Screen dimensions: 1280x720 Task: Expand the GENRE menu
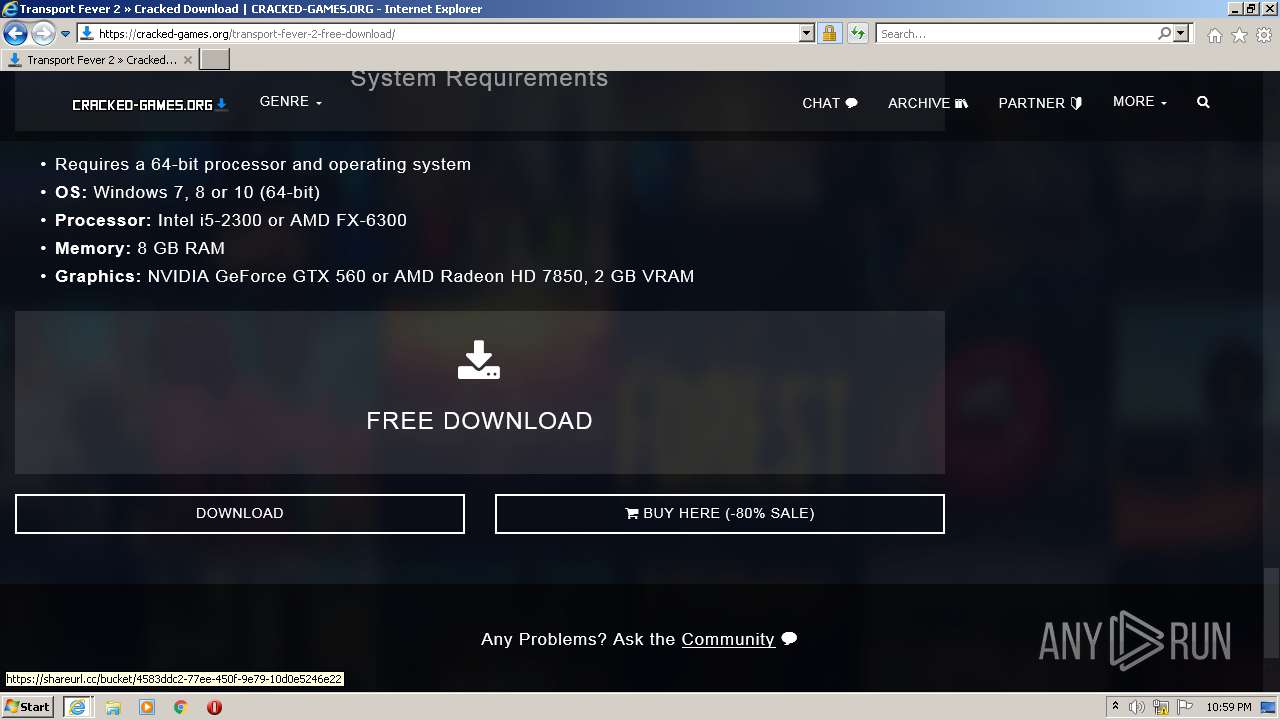[290, 102]
